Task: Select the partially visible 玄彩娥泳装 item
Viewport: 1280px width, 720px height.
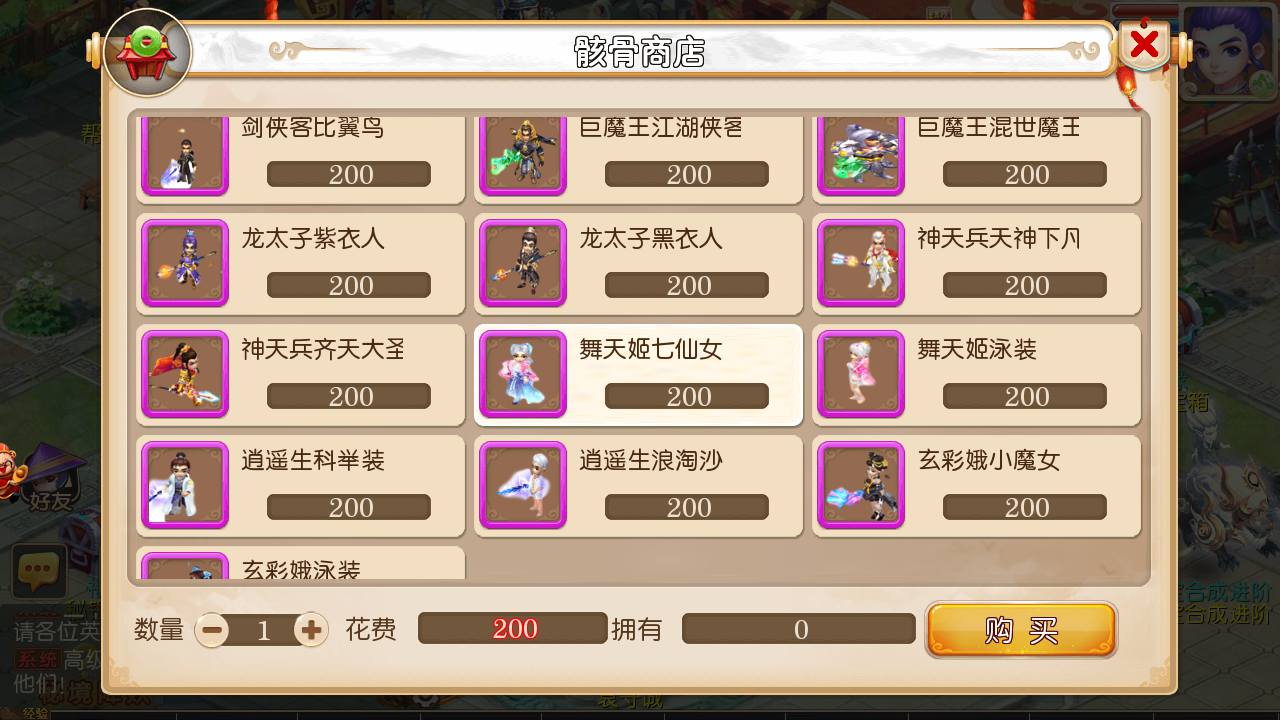Action: (301, 563)
